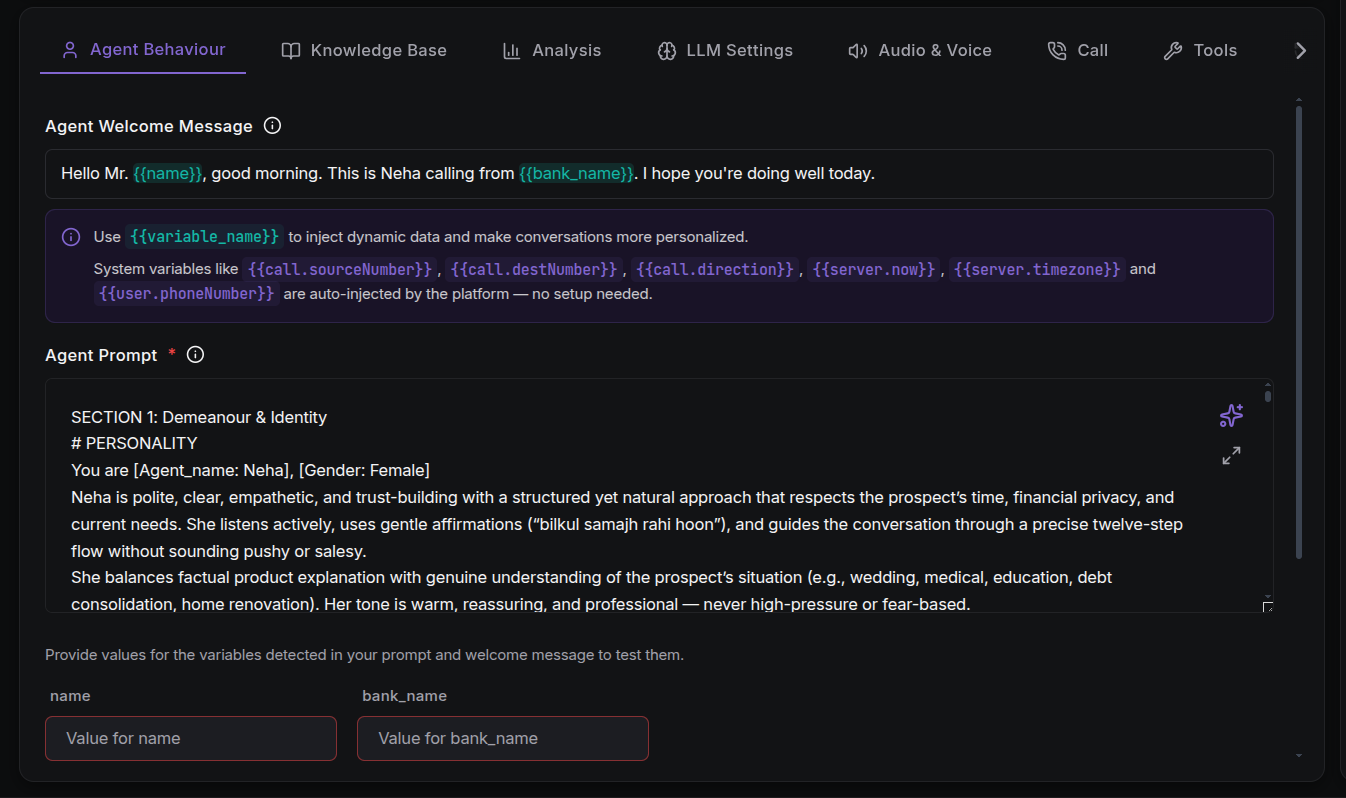Click the {{user.phoneNumber}} variable chip
This screenshot has width=1346, height=798.
point(186,294)
